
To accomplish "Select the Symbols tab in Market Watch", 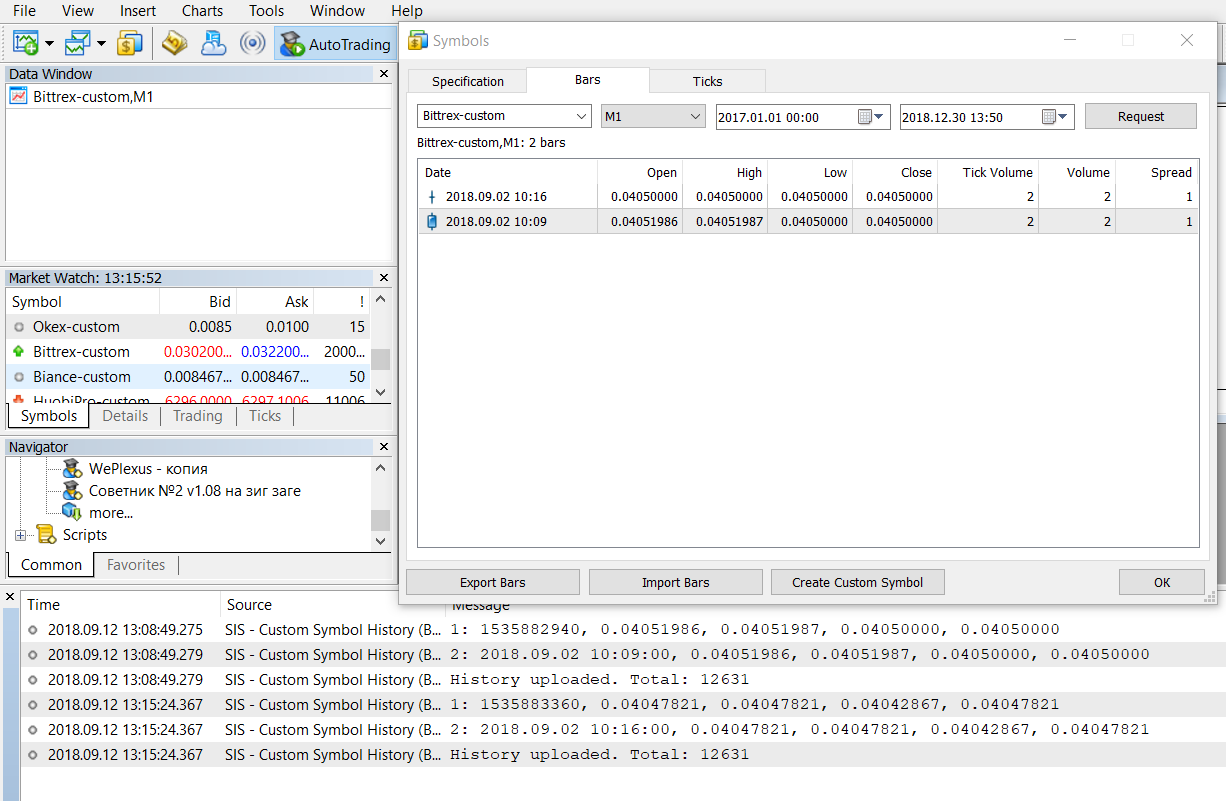I will pos(49,416).
